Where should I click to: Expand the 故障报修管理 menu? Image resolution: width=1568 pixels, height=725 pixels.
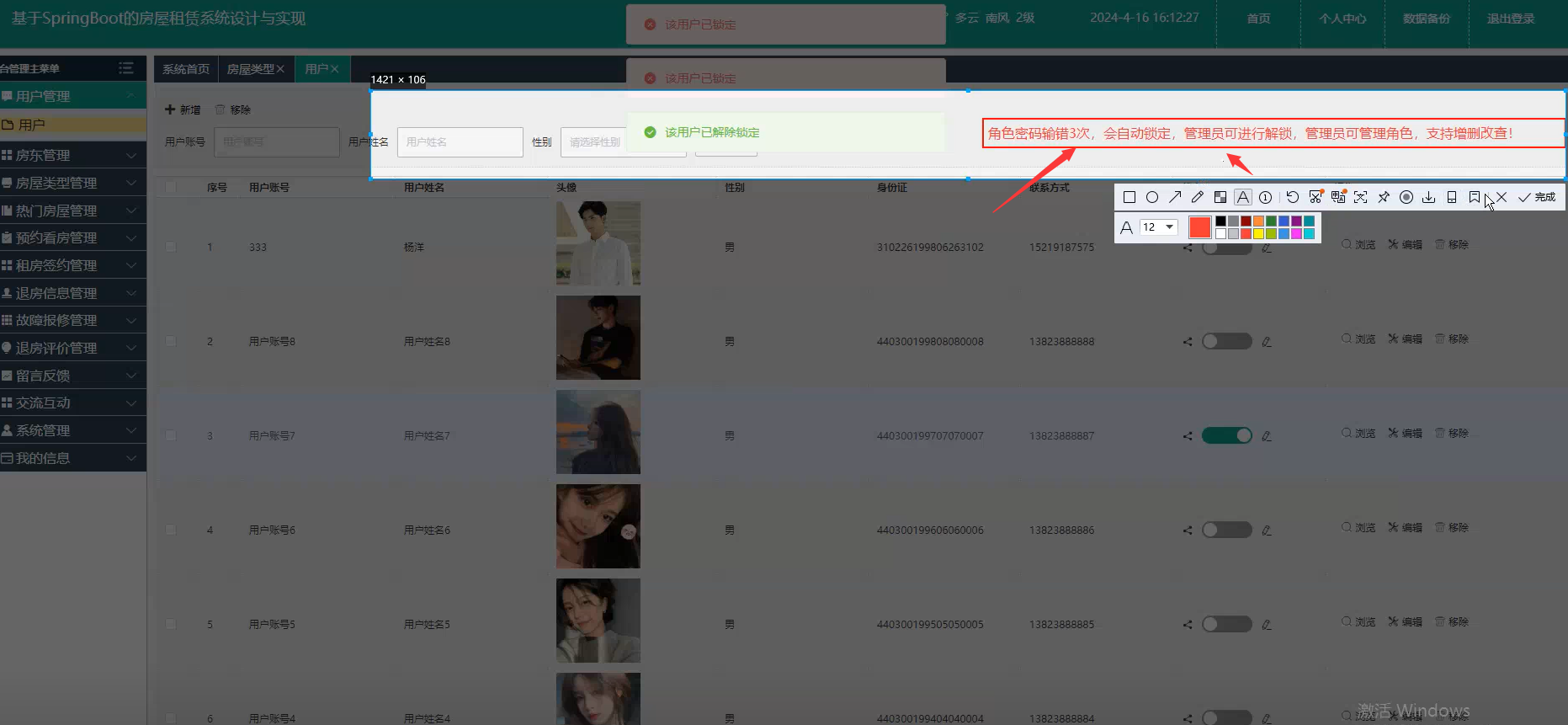tap(73, 320)
